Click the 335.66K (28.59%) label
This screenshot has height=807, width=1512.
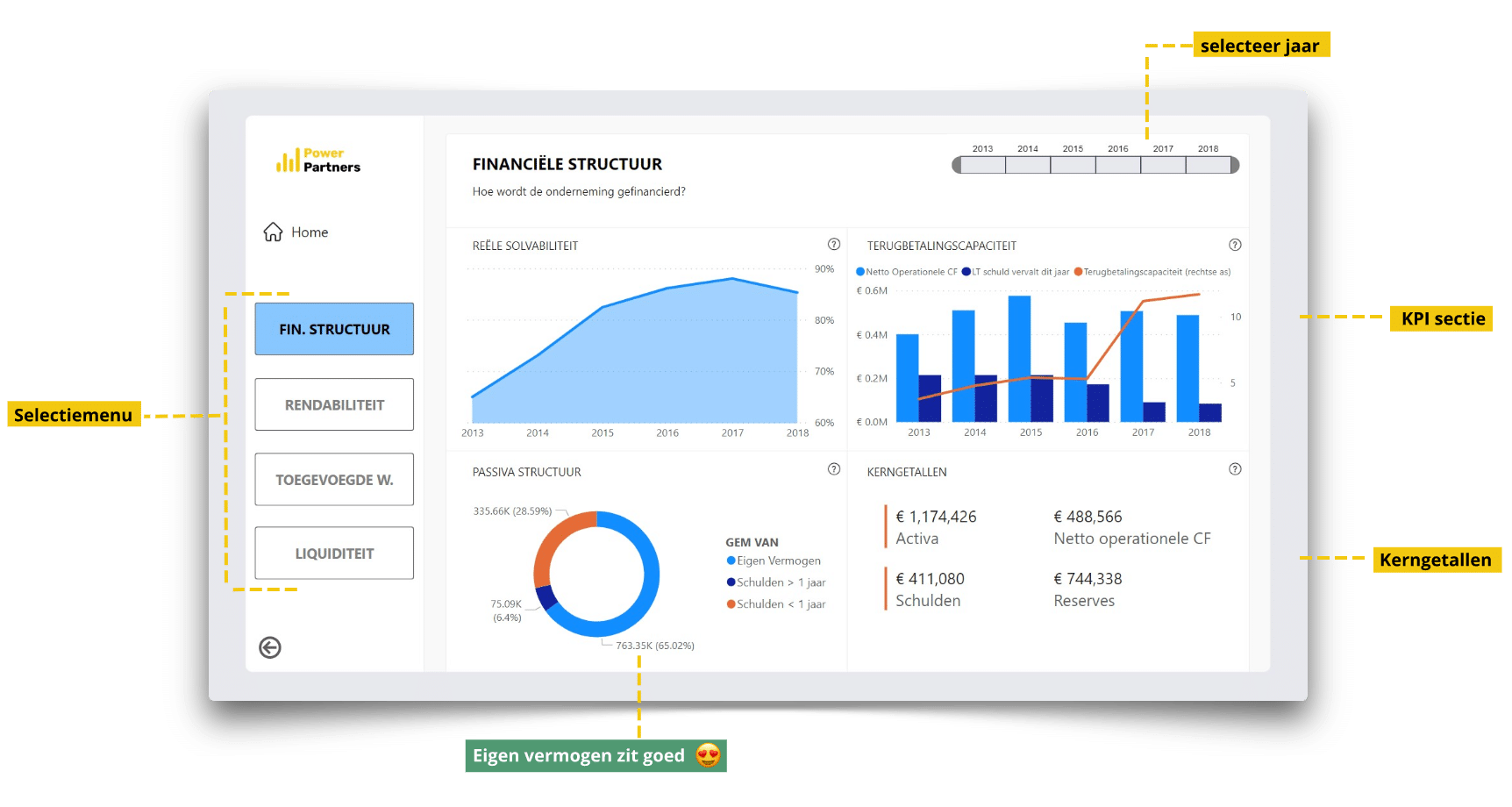pos(512,511)
